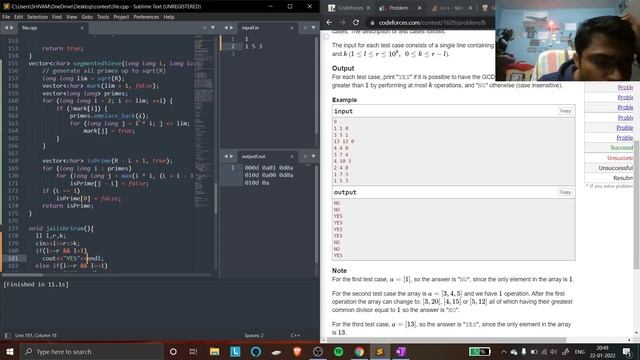This screenshot has height=360, width=640.
Task: Click the Windows search box
Action: pyautogui.click(x=91, y=351)
